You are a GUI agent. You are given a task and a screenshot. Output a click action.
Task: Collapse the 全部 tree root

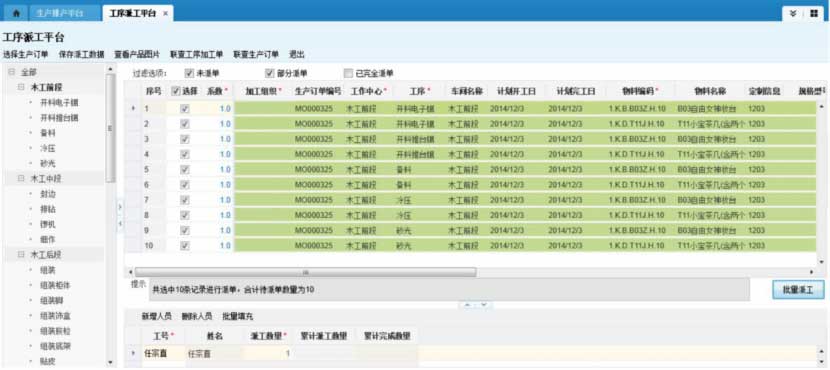11,71
